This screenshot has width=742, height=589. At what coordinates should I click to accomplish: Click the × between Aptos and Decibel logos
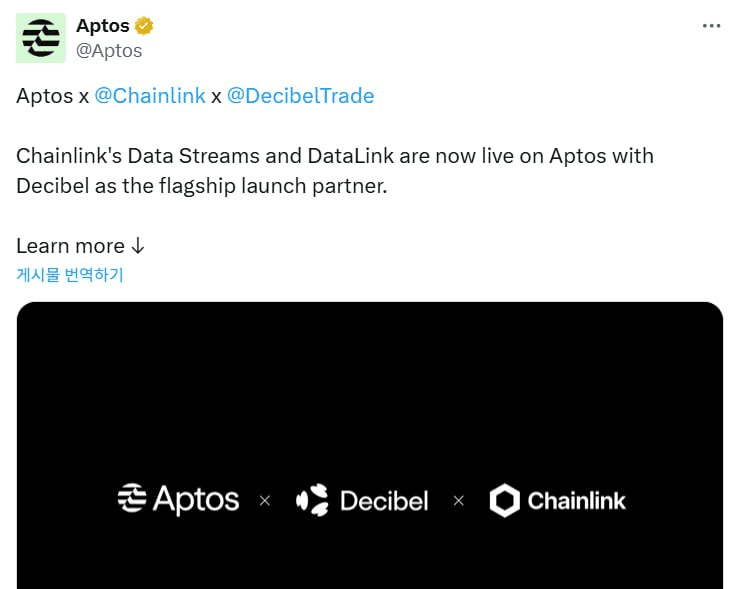click(265, 500)
